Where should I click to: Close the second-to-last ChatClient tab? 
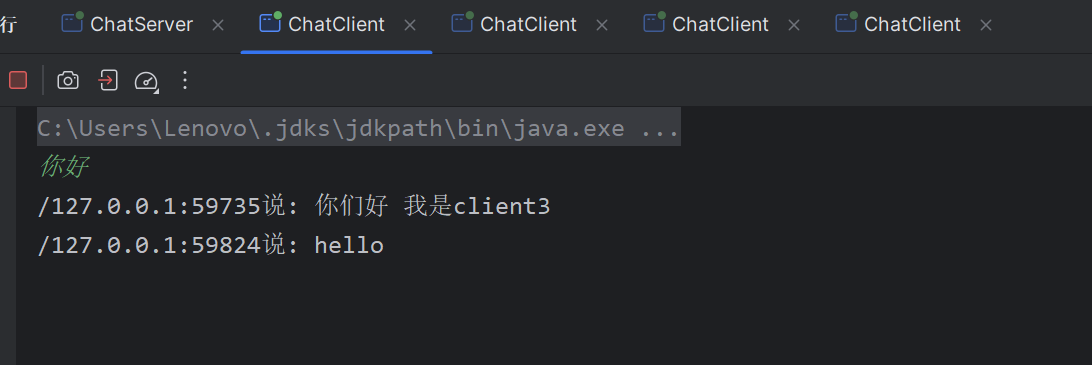tap(794, 25)
